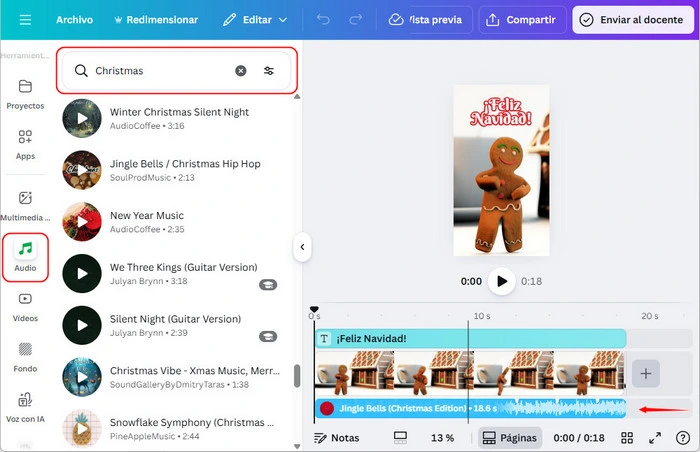The image size is (700, 452).
Task: Open Videos in the sidebar
Action: coord(25,307)
